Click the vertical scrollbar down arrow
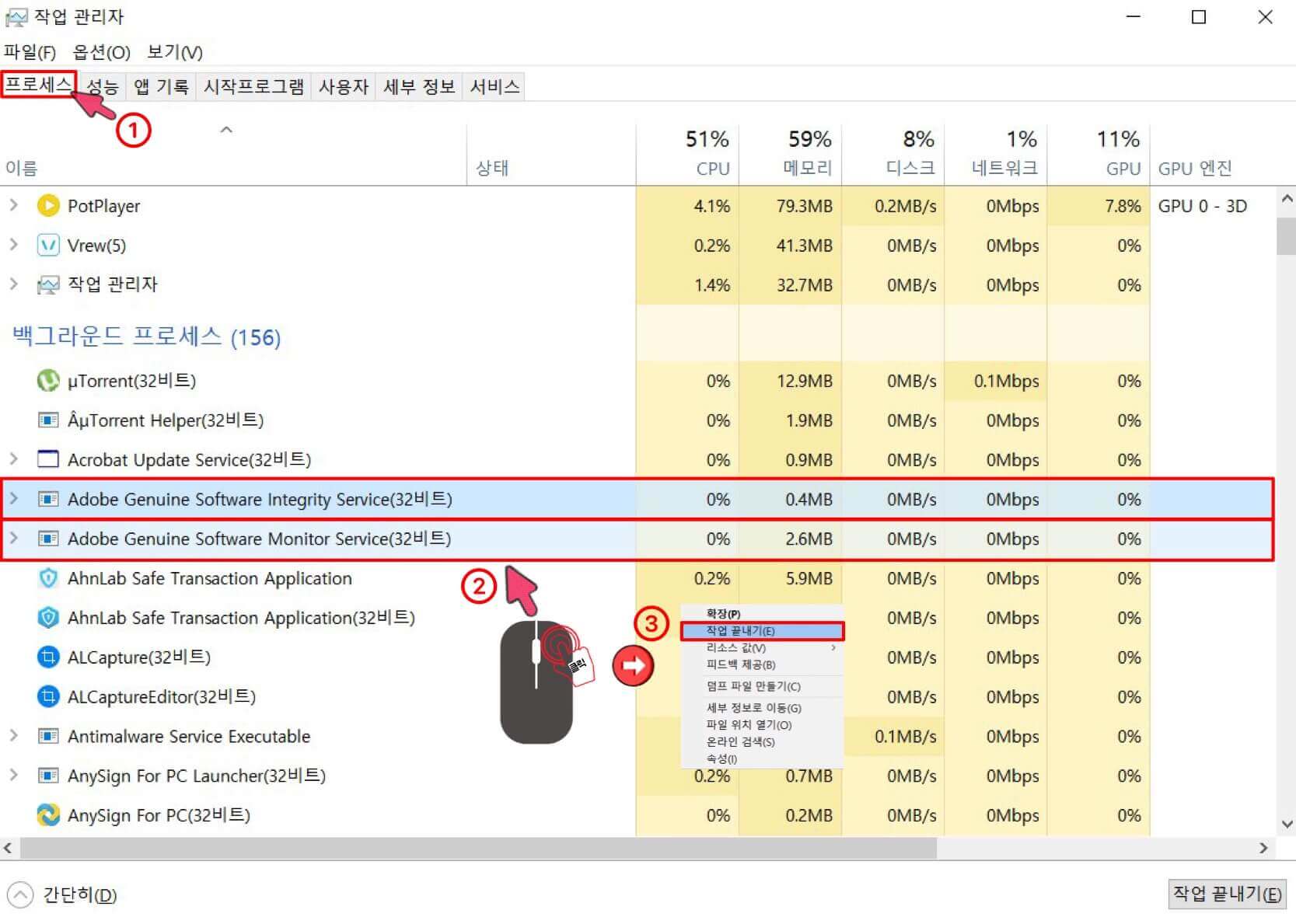 pos(1287,824)
